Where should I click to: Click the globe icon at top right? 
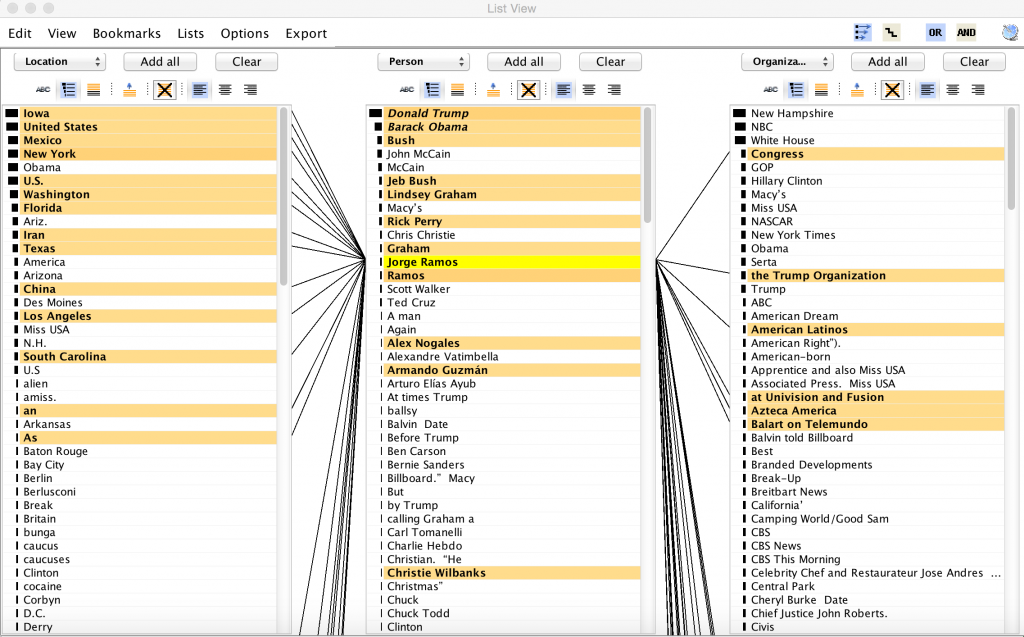click(1010, 32)
